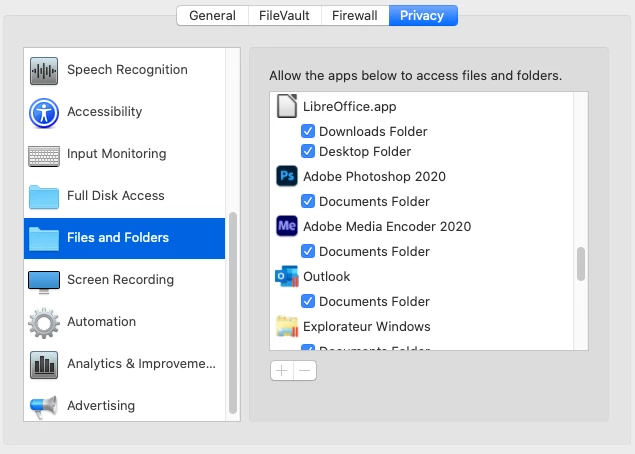Click the Full Disk Access folder icon
This screenshot has width=635, height=454.
(44, 197)
